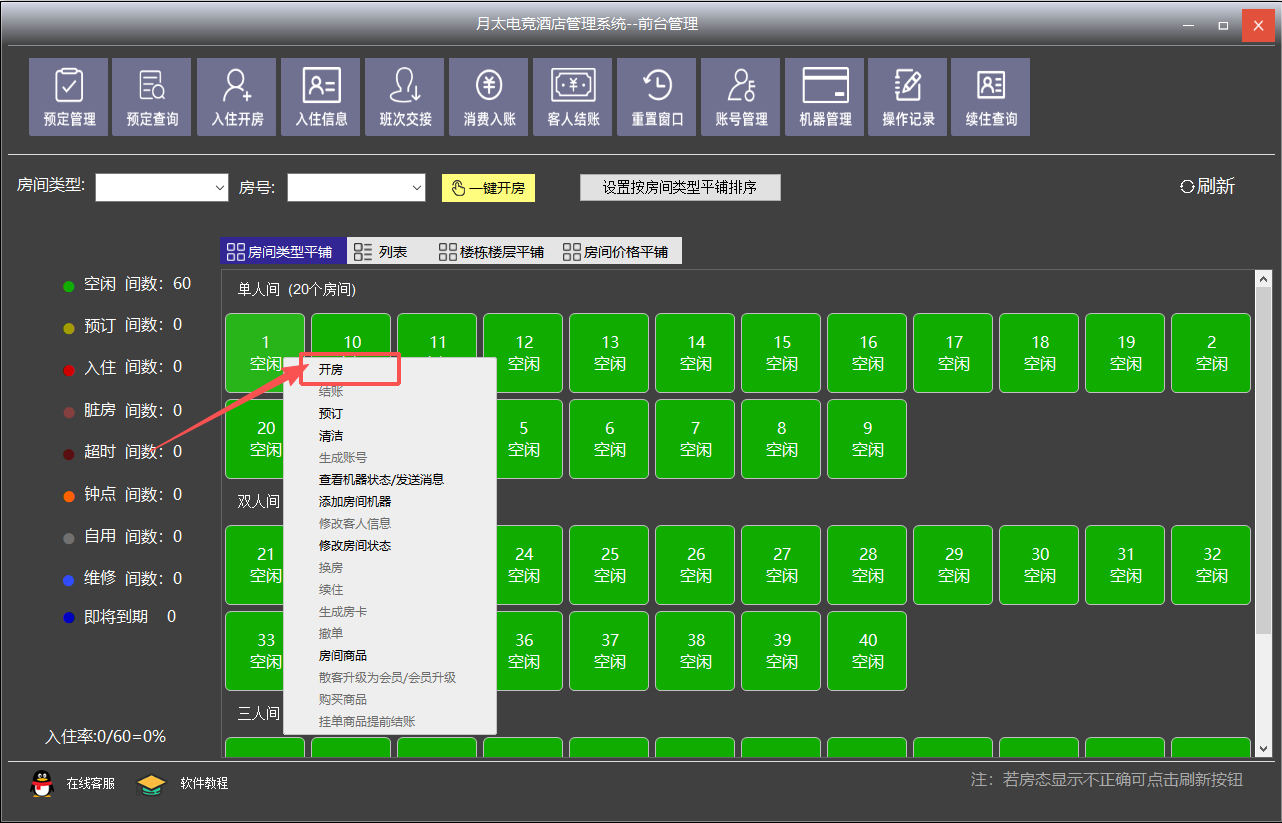Open 客人结账 guest checkout icon
Screen dimensions: 1282x823
point(573,97)
